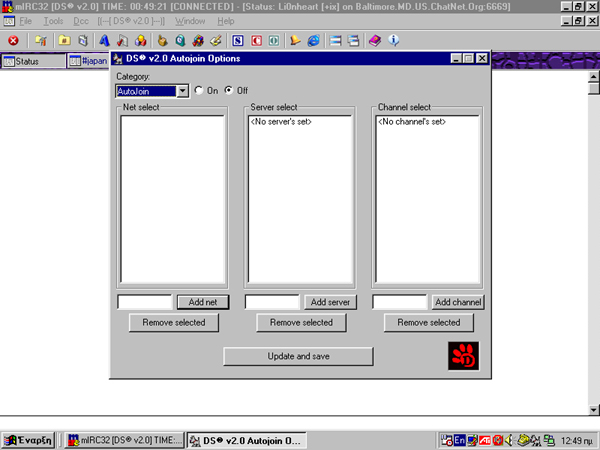Image resolution: width=600 pixels, height=450 pixels.
Task: Open the Tools menu
Action: (x=53, y=21)
